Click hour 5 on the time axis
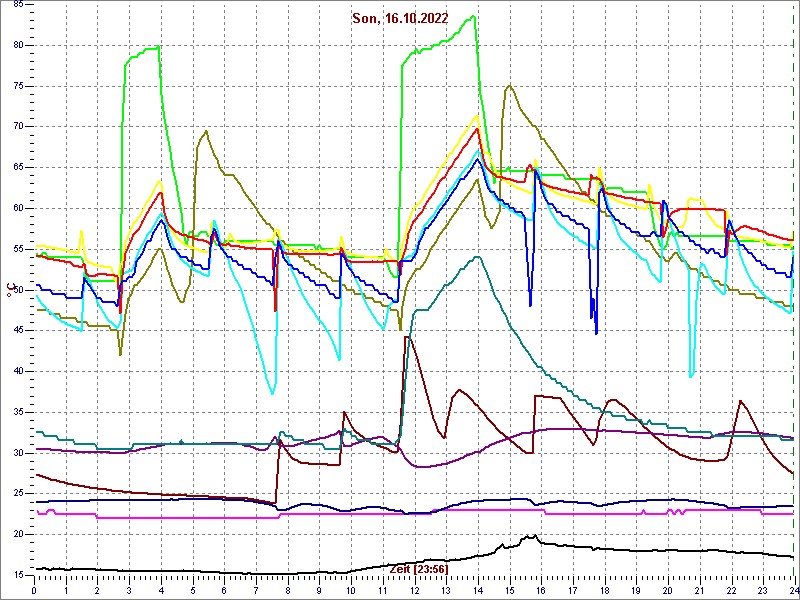This screenshot has width=800, height=600. point(192,592)
